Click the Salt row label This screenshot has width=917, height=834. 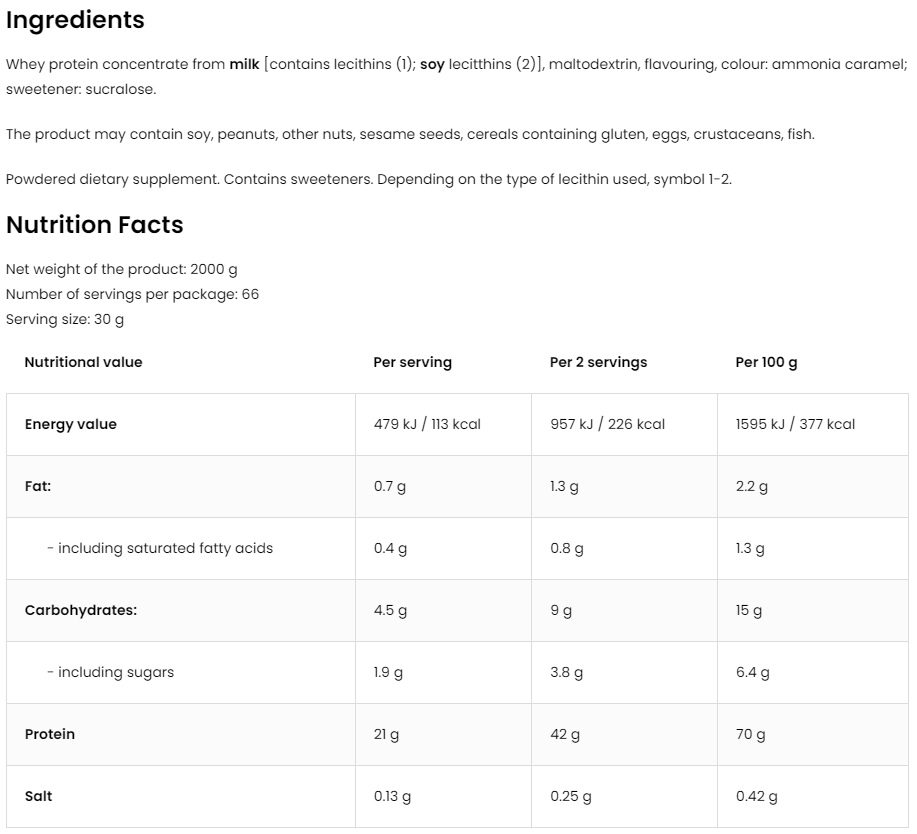click(x=38, y=796)
